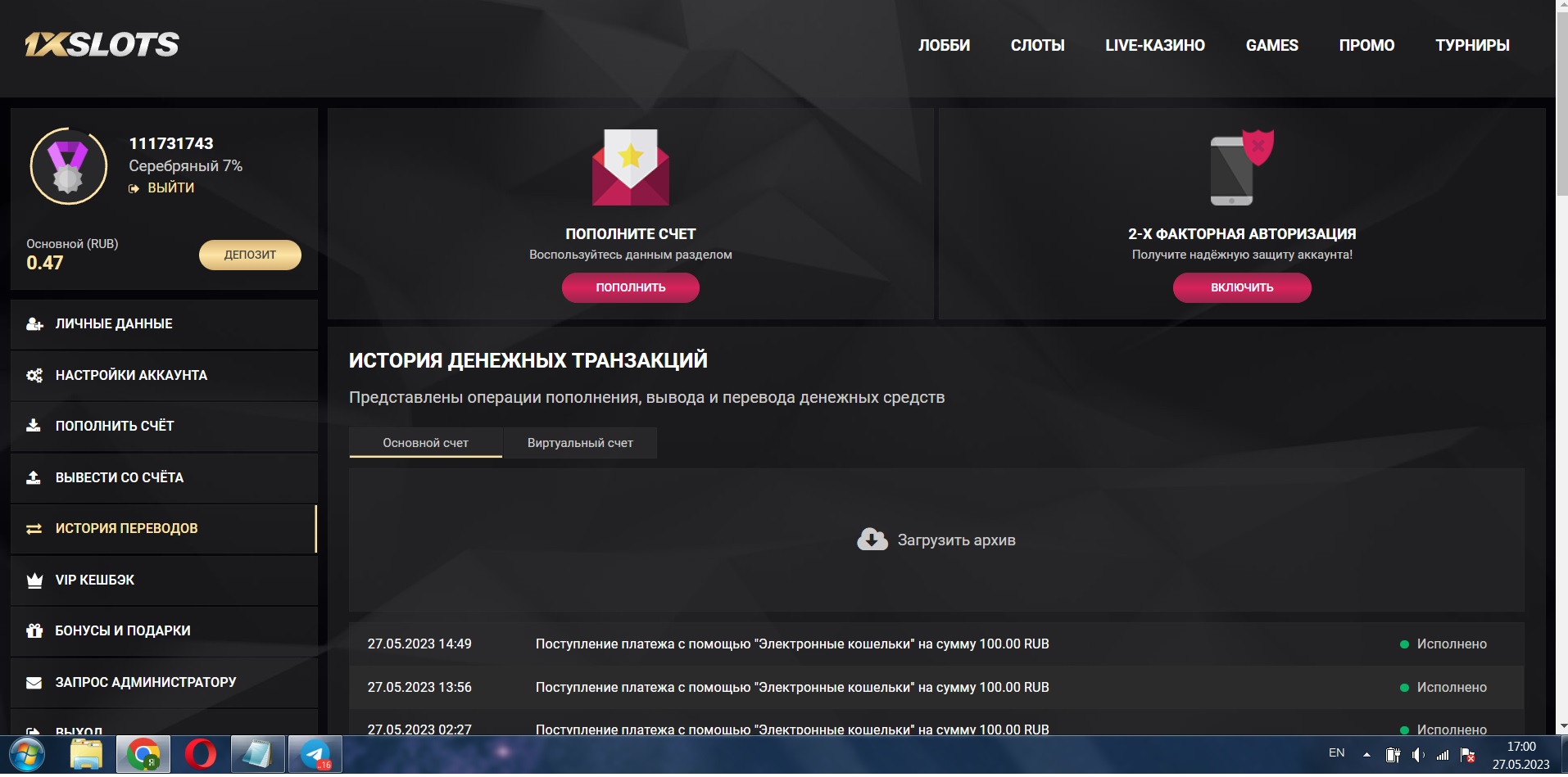Viewport: 1568px width, 777px height.
Task: Click the VIP кешбэк crown icon
Action: (x=33, y=580)
